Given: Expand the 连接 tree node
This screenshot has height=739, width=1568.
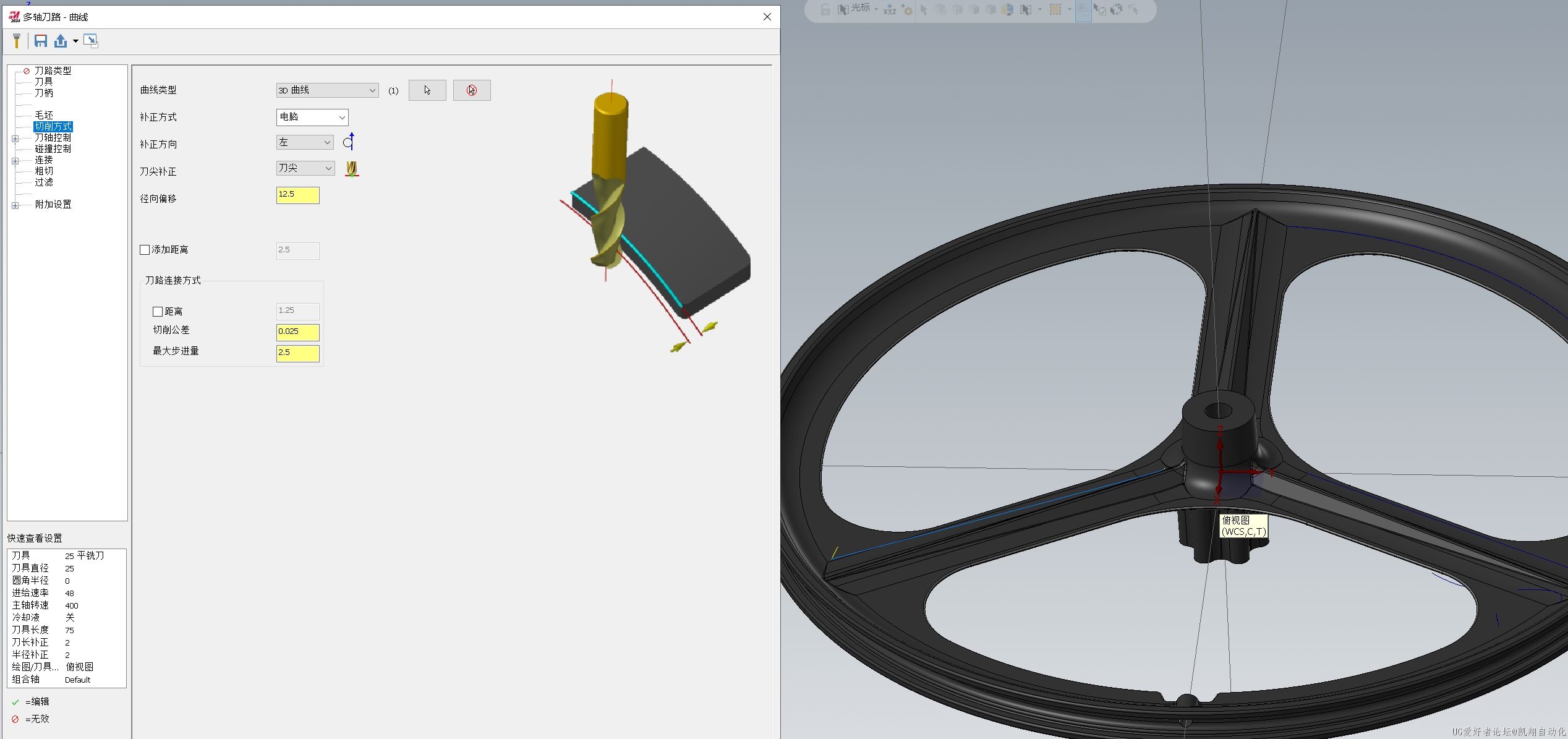Looking at the screenshot, I should [15, 161].
